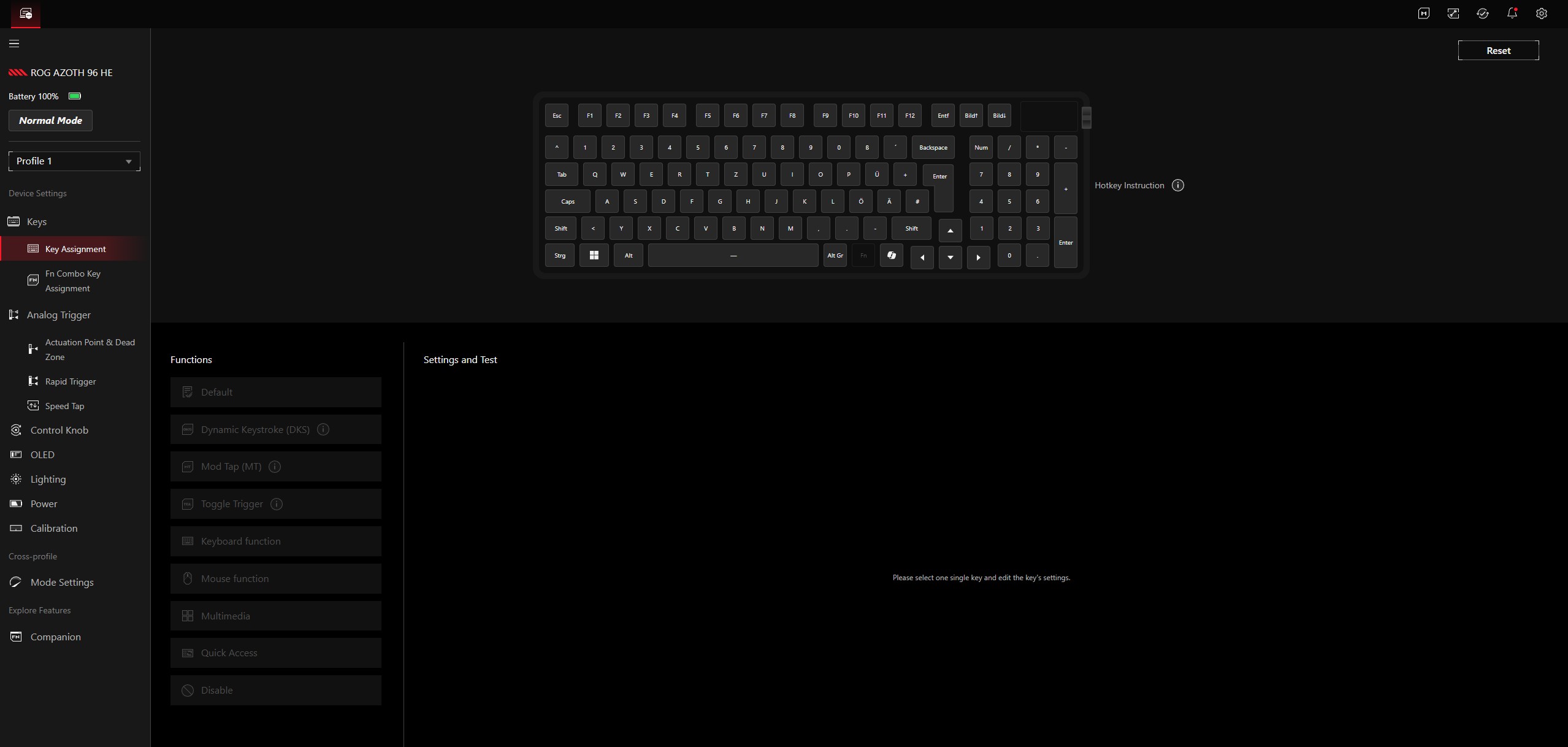The width and height of the screenshot is (1568, 747).
Task: Toggle the Num lock key
Action: pyautogui.click(x=981, y=147)
